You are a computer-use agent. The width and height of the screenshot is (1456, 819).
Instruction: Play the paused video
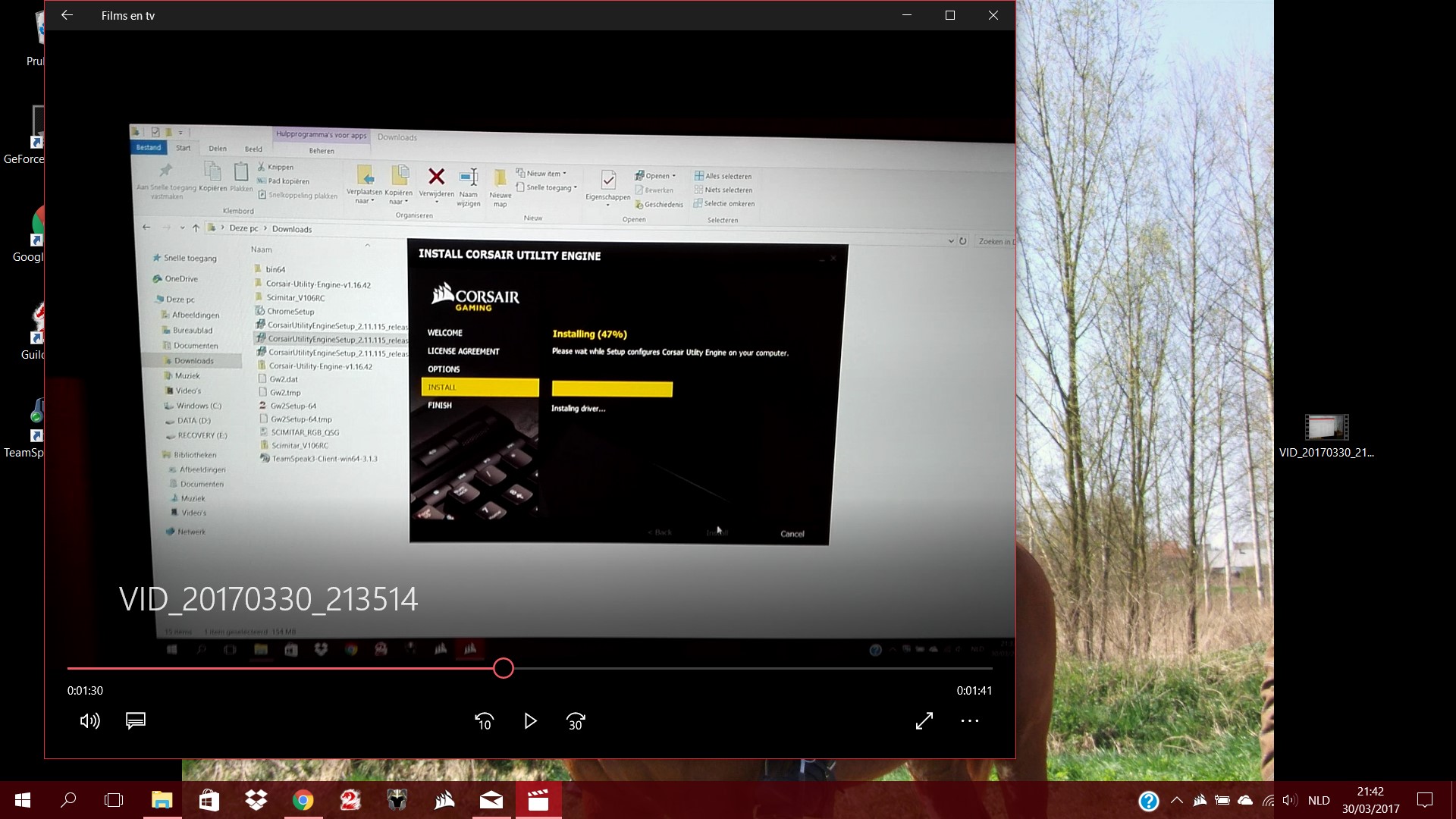(530, 721)
